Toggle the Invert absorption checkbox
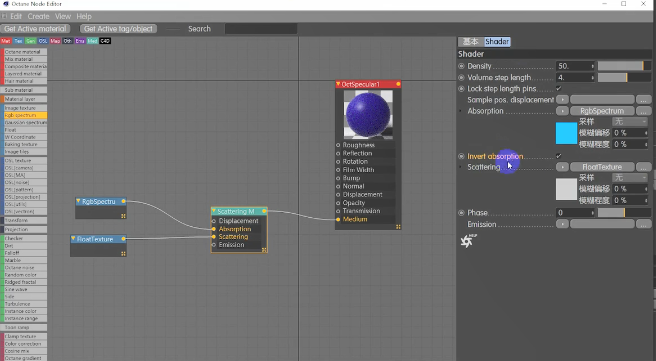The width and height of the screenshot is (656, 361). point(559,156)
